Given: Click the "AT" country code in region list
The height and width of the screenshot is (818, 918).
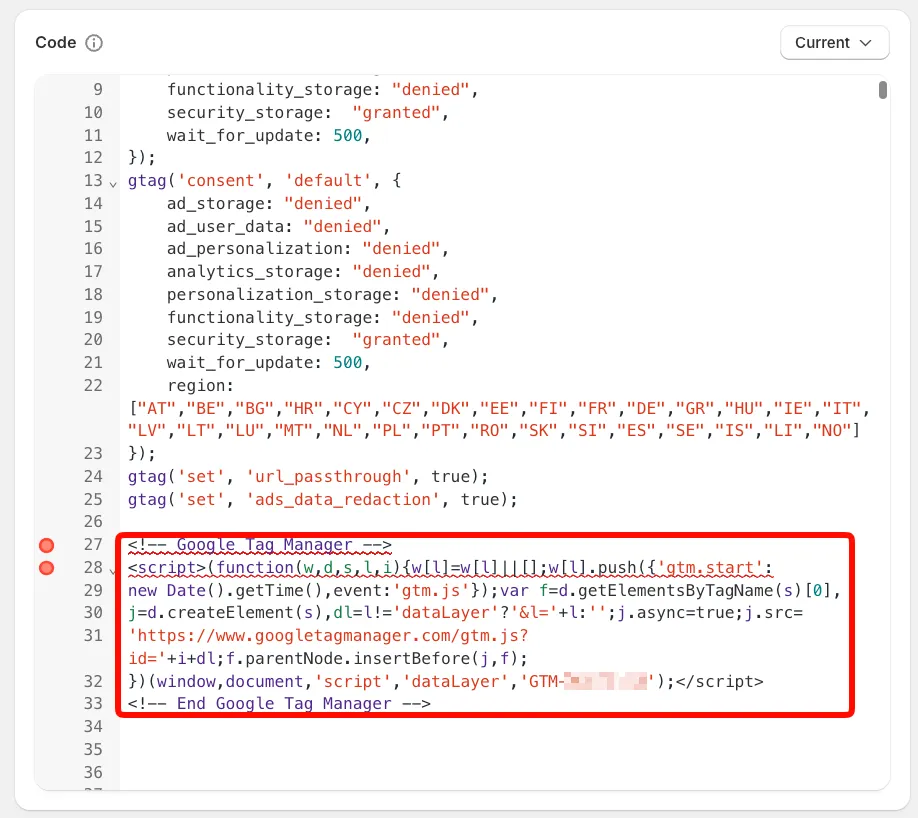Looking at the screenshot, I should [x=157, y=408].
